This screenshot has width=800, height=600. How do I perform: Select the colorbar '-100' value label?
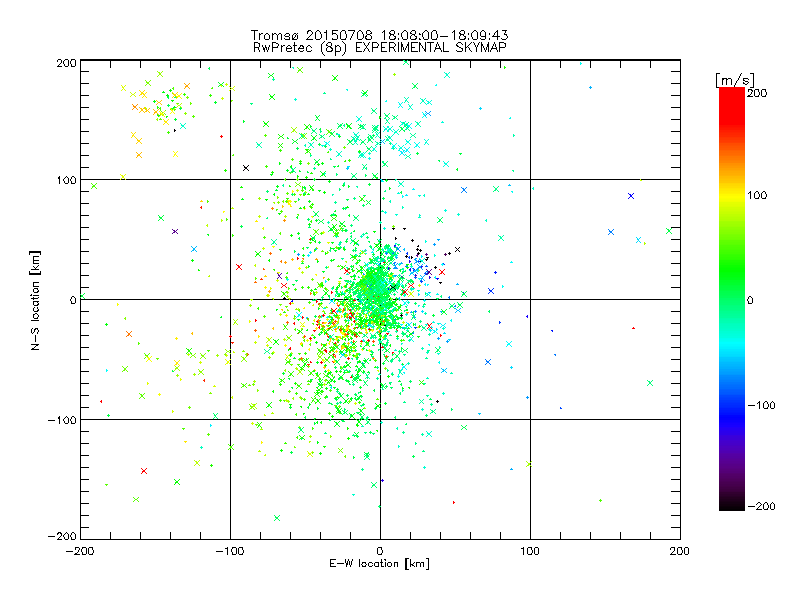coord(761,405)
